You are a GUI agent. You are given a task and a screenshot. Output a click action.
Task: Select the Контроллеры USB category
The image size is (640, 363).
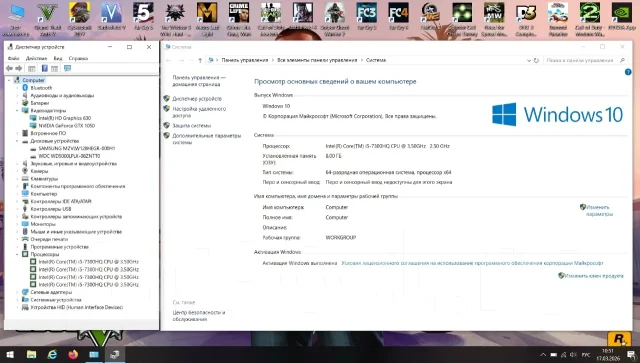pyautogui.click(x=51, y=209)
